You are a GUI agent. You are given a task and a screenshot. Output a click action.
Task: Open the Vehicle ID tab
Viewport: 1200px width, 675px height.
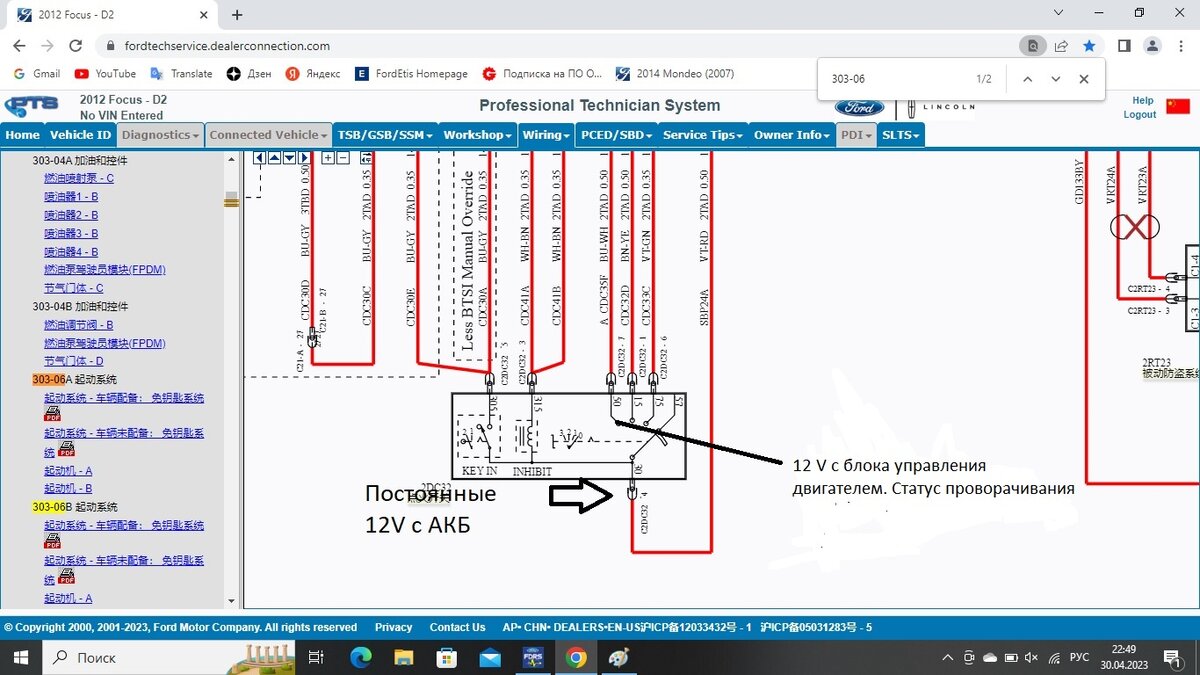pyautogui.click(x=81, y=135)
